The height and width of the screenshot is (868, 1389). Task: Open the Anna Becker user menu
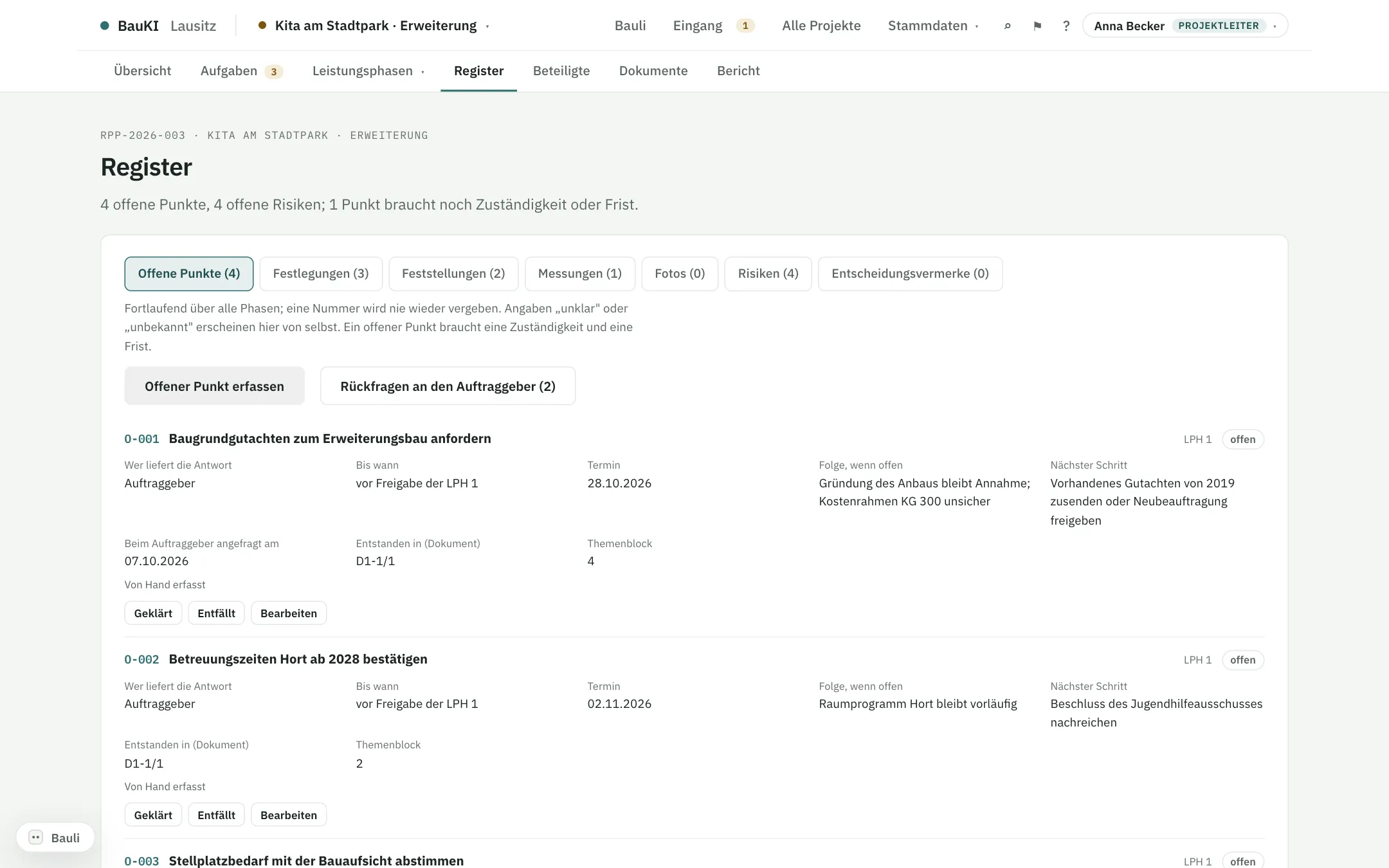[1185, 26]
